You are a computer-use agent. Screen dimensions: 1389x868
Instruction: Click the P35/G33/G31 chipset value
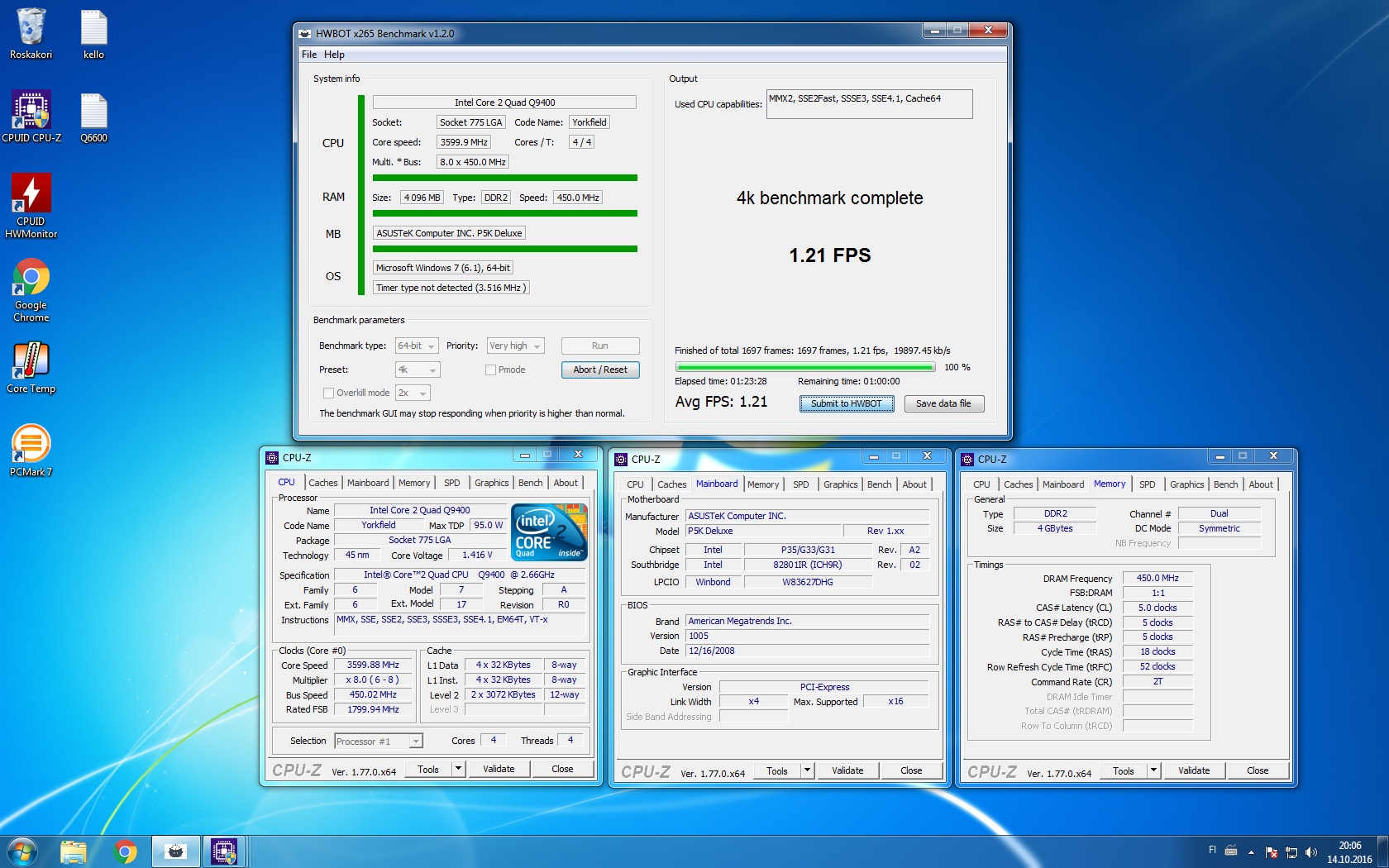pyautogui.click(x=808, y=550)
